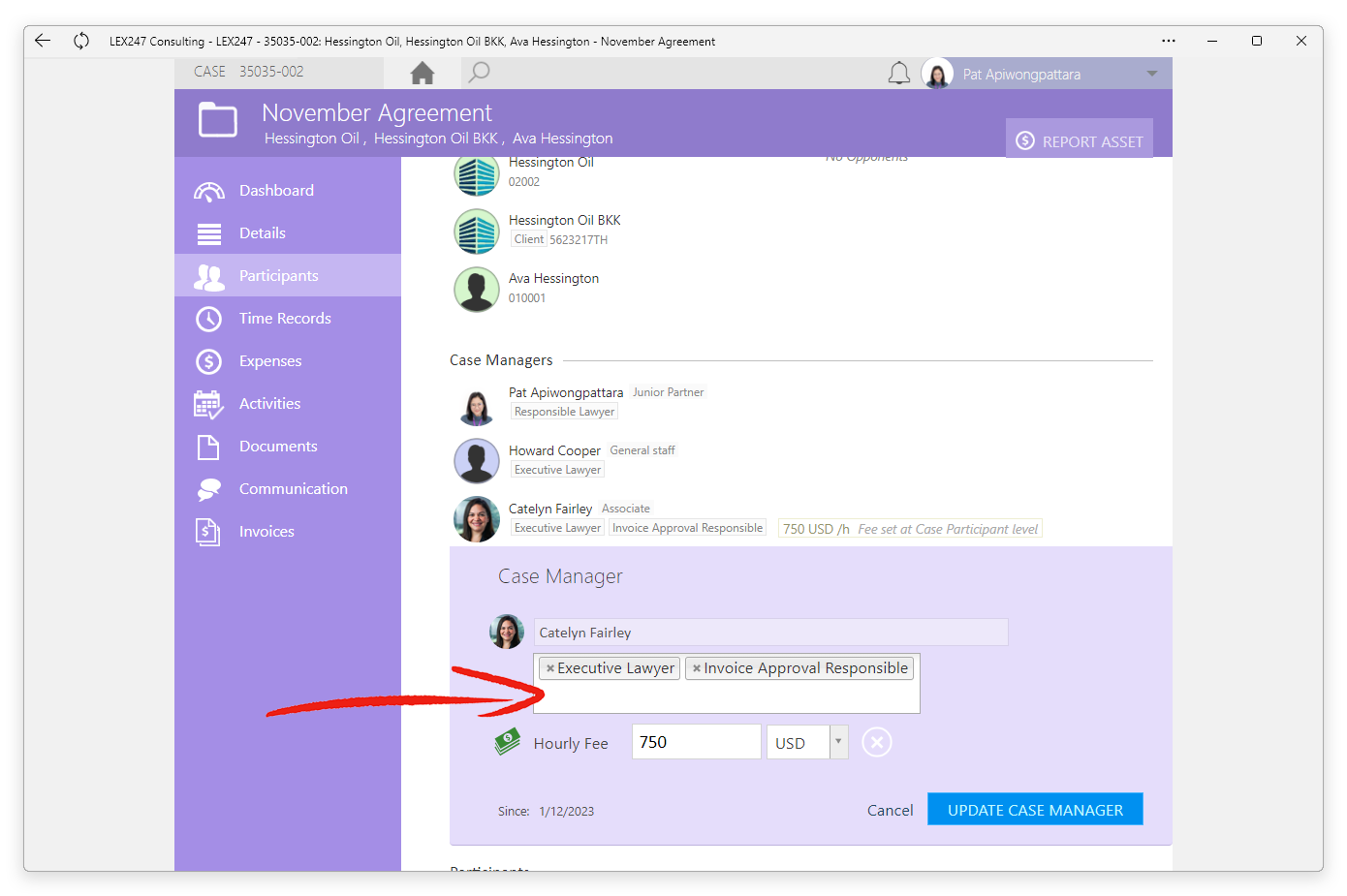
Task: Open the Home icon
Action: click(423, 73)
